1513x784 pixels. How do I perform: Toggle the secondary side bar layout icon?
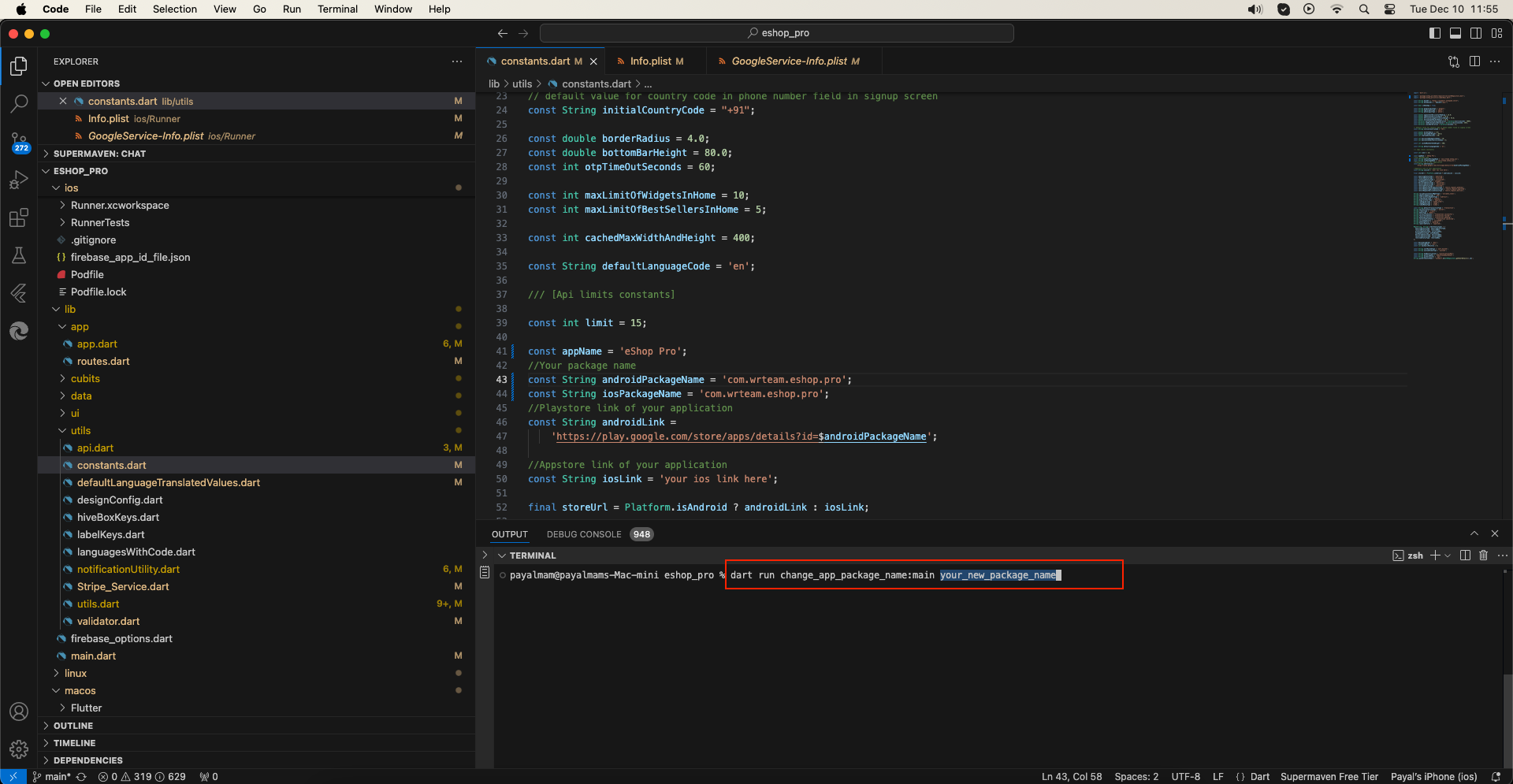[1476, 33]
